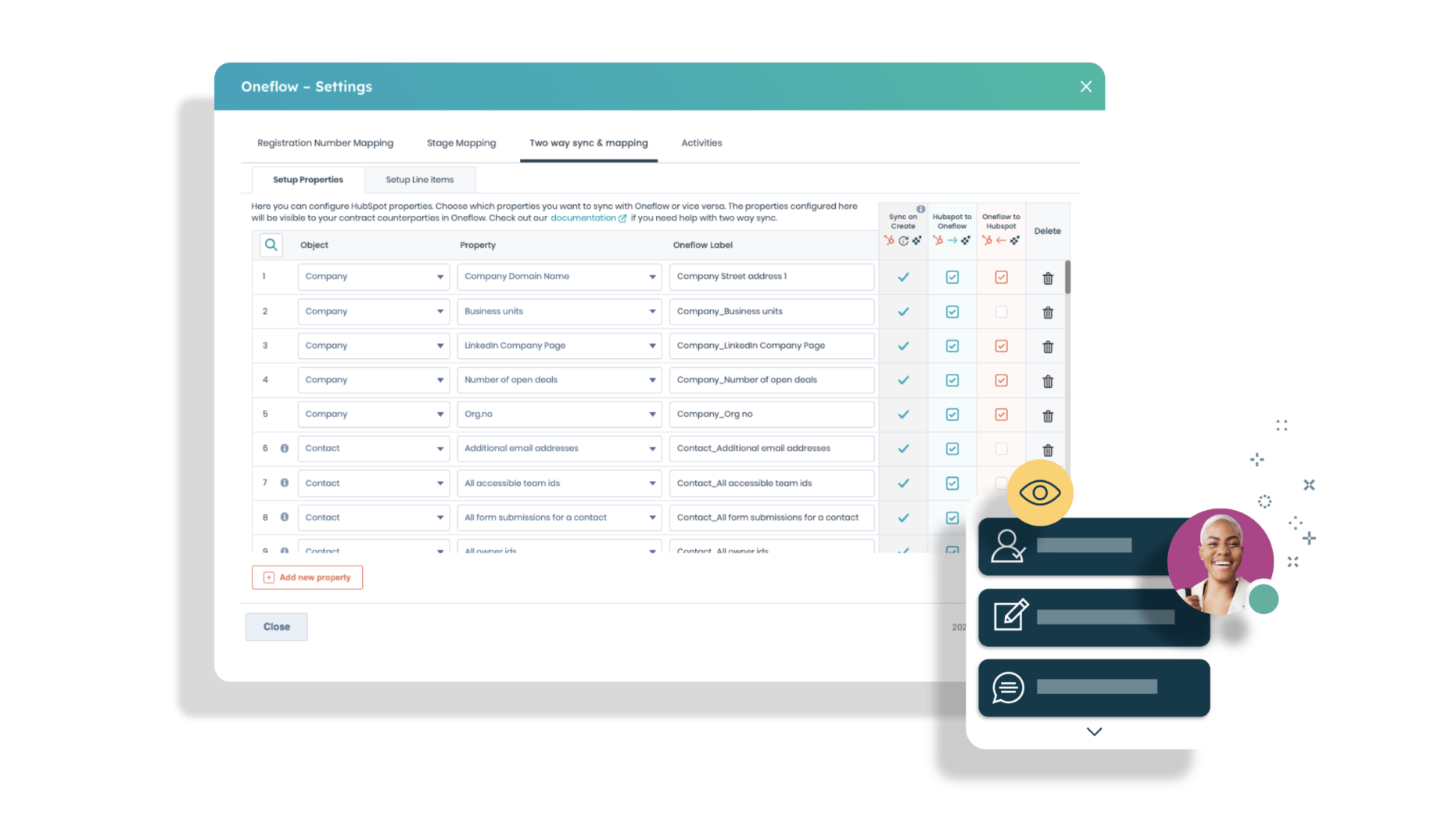This screenshot has width=1456, height=819.
Task: Switch to Setup Line items sub-tab
Action: click(x=420, y=180)
